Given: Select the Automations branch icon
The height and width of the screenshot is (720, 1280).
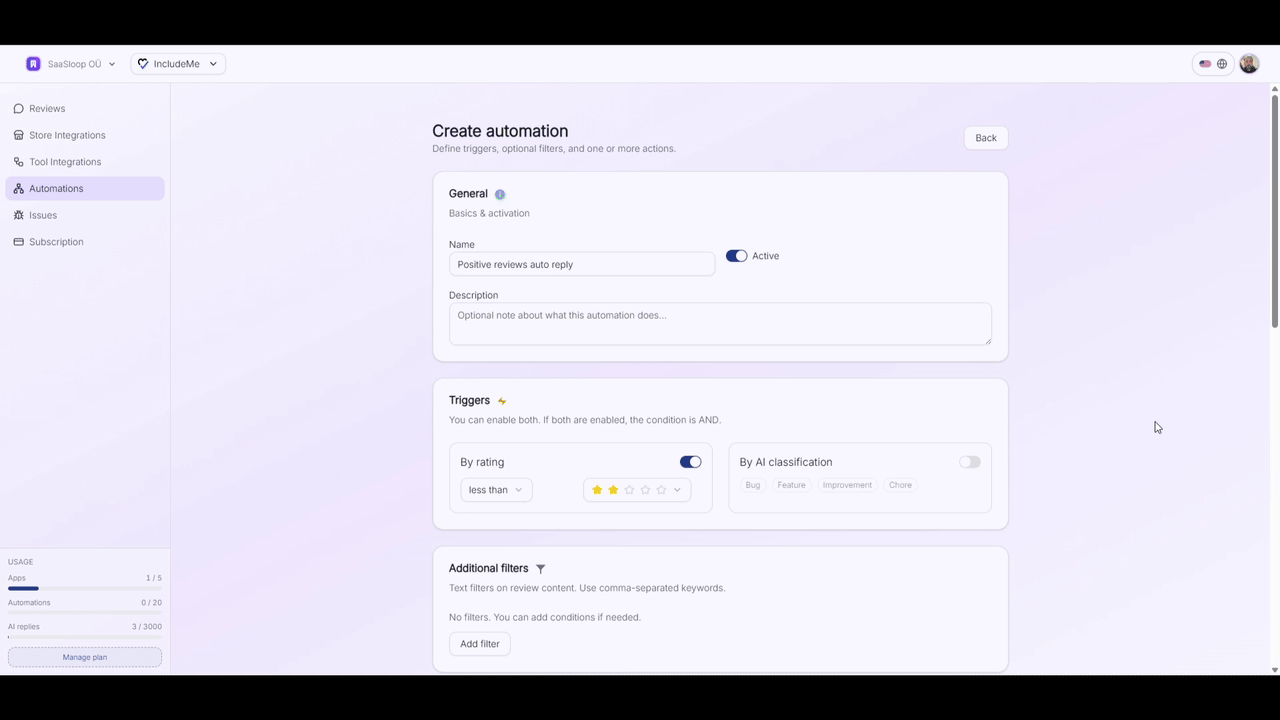Looking at the screenshot, I should point(19,188).
